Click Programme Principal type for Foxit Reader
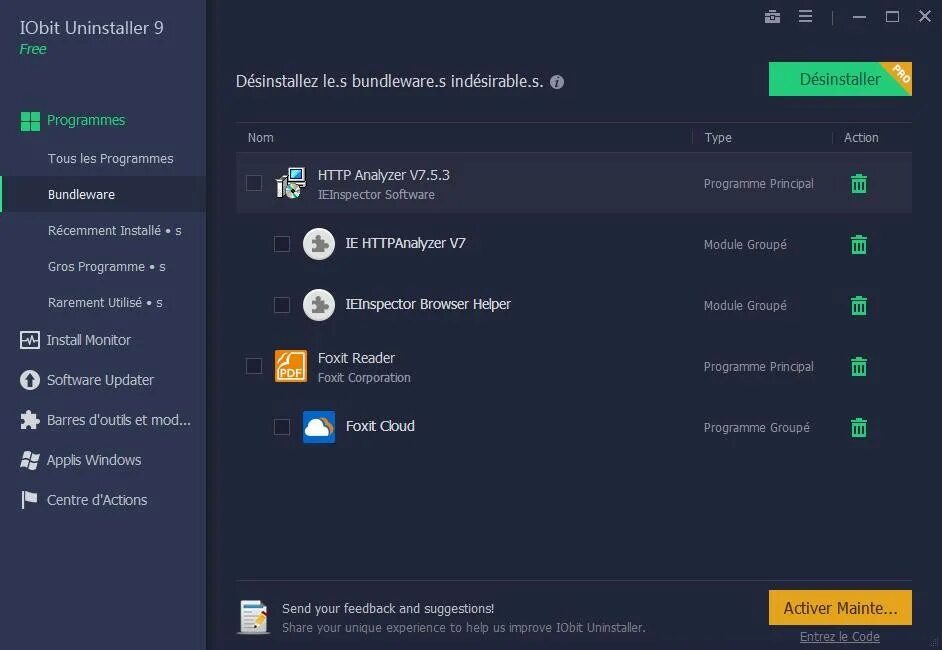The height and width of the screenshot is (650, 942). click(x=758, y=366)
